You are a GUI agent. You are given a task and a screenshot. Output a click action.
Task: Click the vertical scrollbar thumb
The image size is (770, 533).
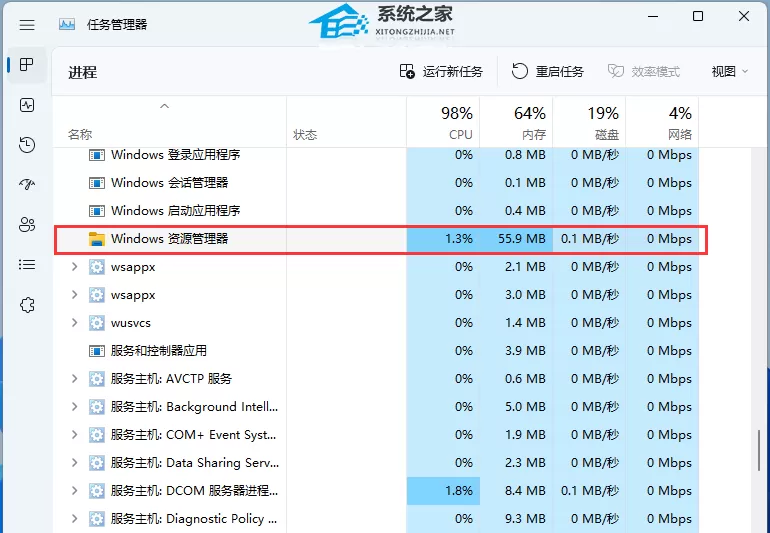(x=759, y=450)
